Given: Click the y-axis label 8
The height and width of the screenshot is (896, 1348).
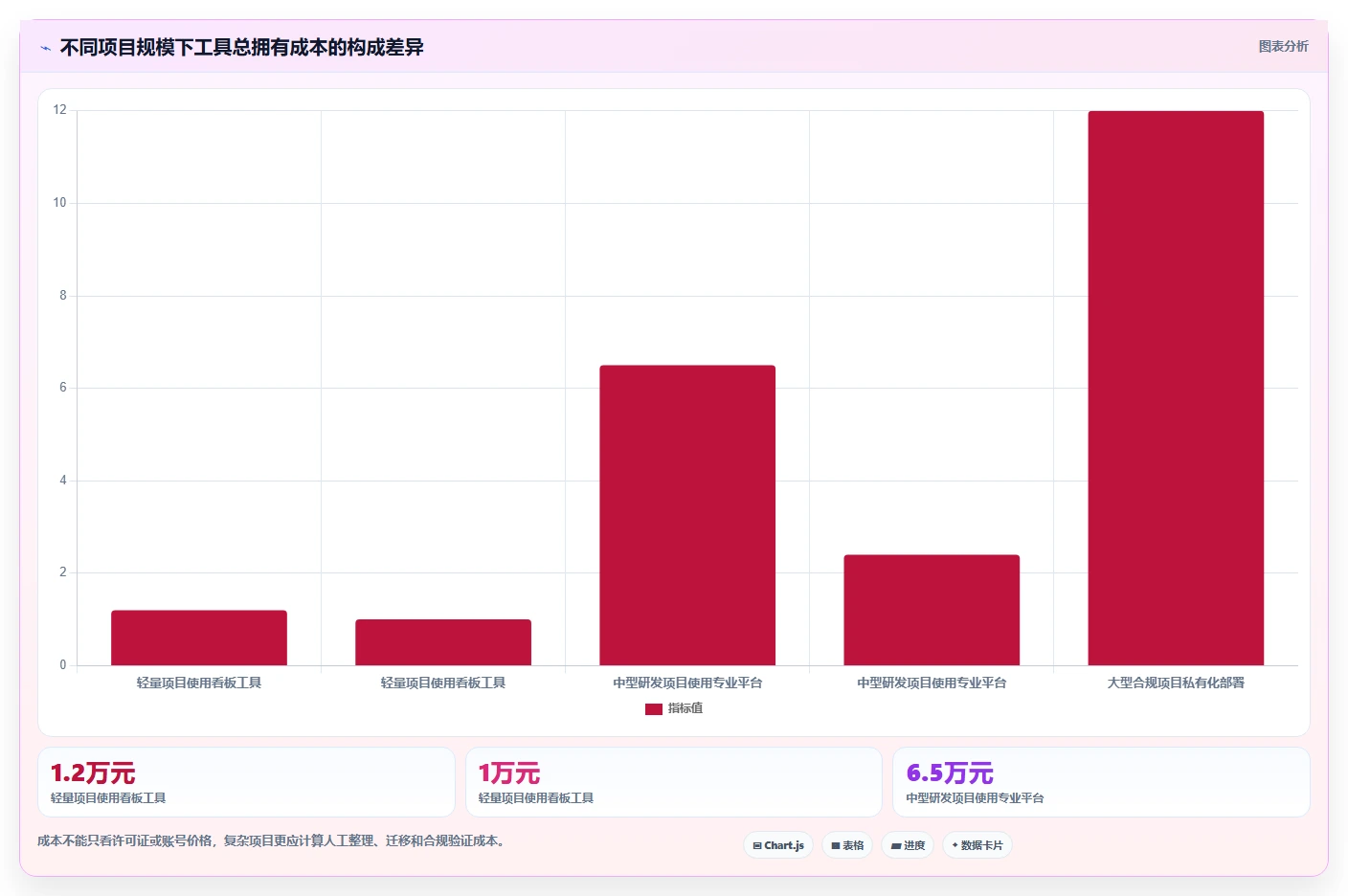Looking at the screenshot, I should coord(63,296).
